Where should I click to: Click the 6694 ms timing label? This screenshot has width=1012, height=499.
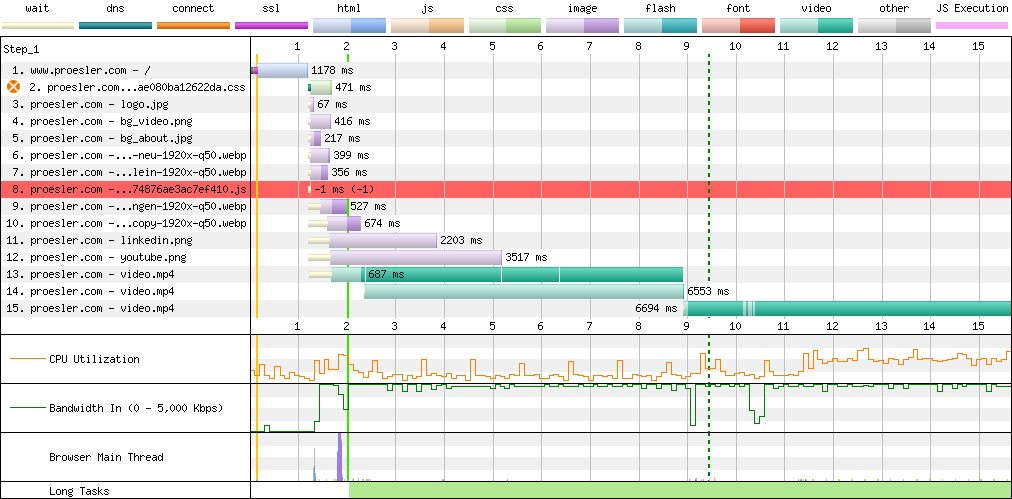click(656, 309)
